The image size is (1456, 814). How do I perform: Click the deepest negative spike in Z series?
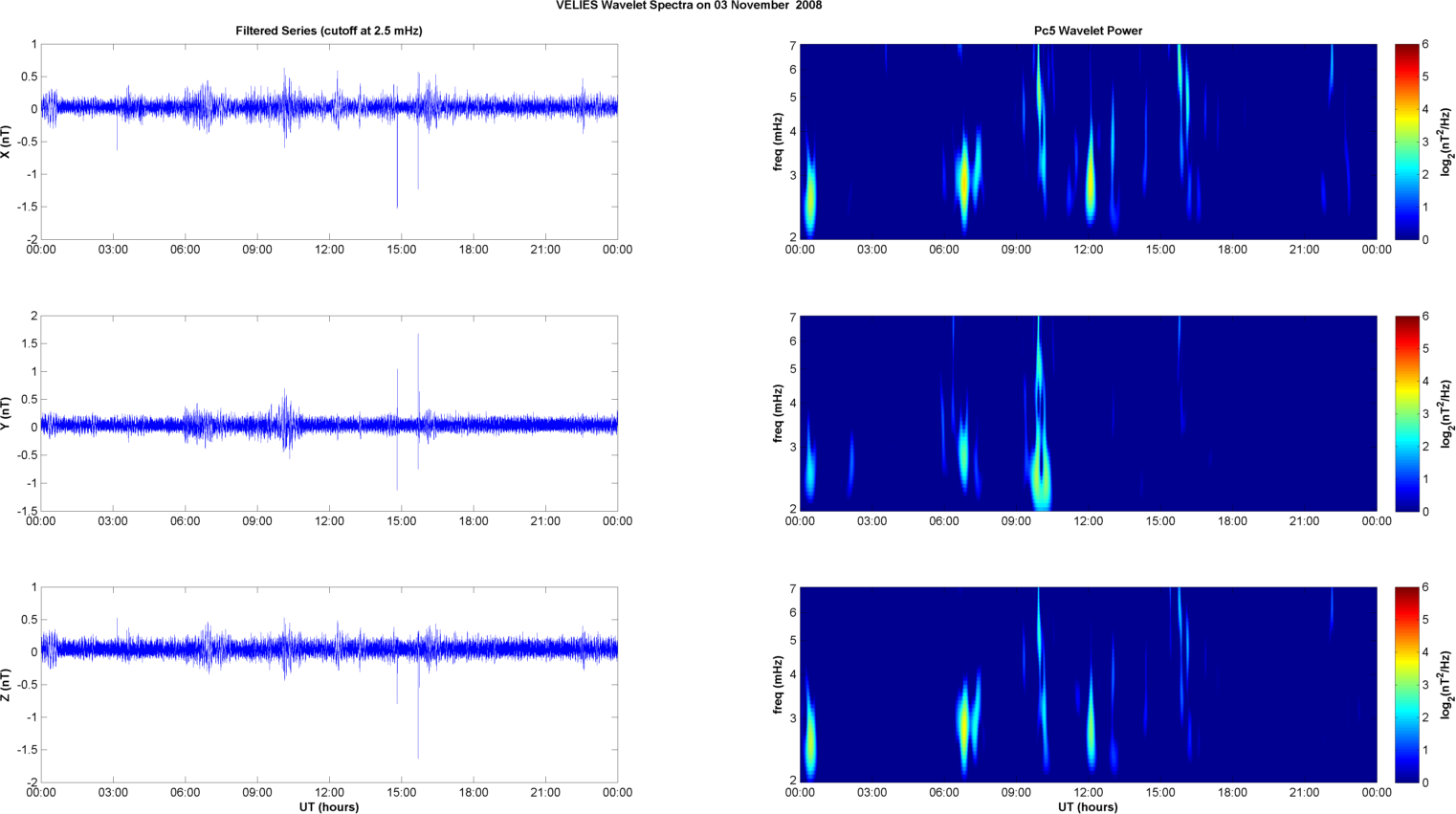point(418,708)
